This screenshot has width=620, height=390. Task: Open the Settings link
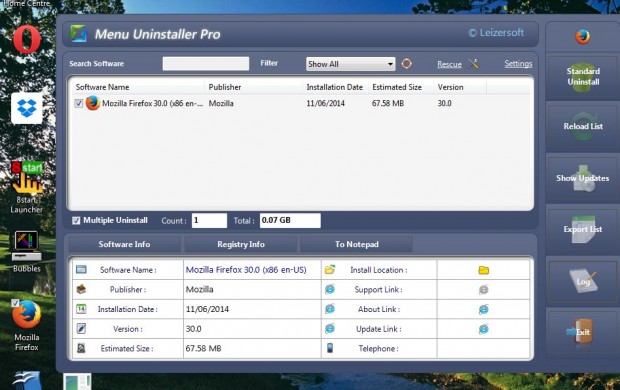tap(518, 63)
